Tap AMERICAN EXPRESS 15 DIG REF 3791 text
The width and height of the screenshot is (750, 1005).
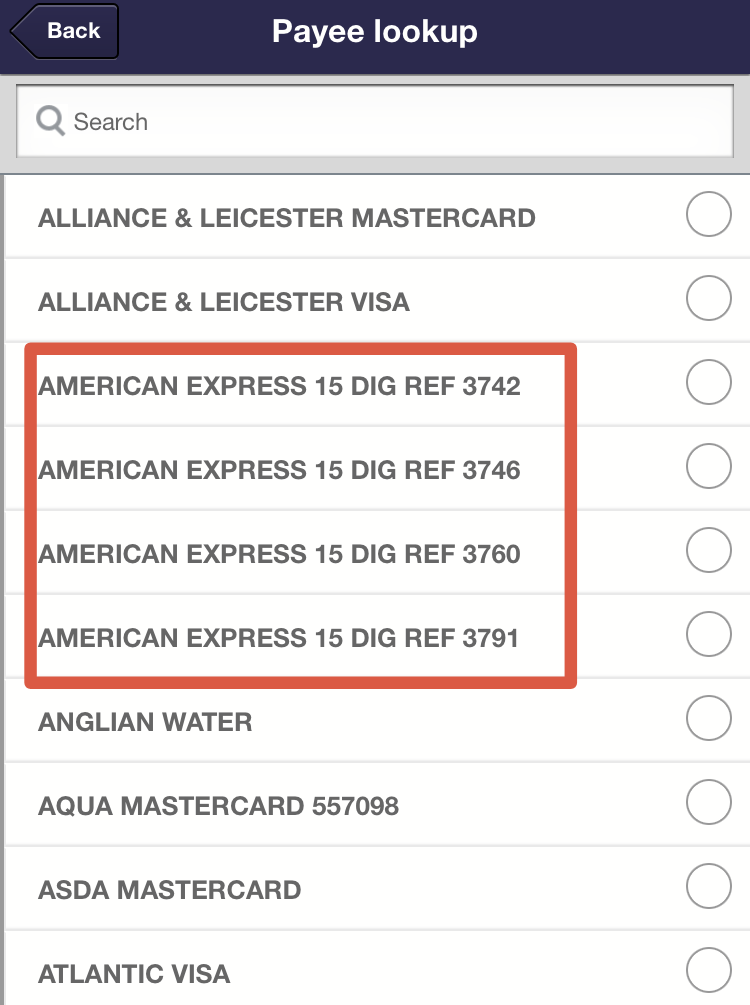[279, 638]
